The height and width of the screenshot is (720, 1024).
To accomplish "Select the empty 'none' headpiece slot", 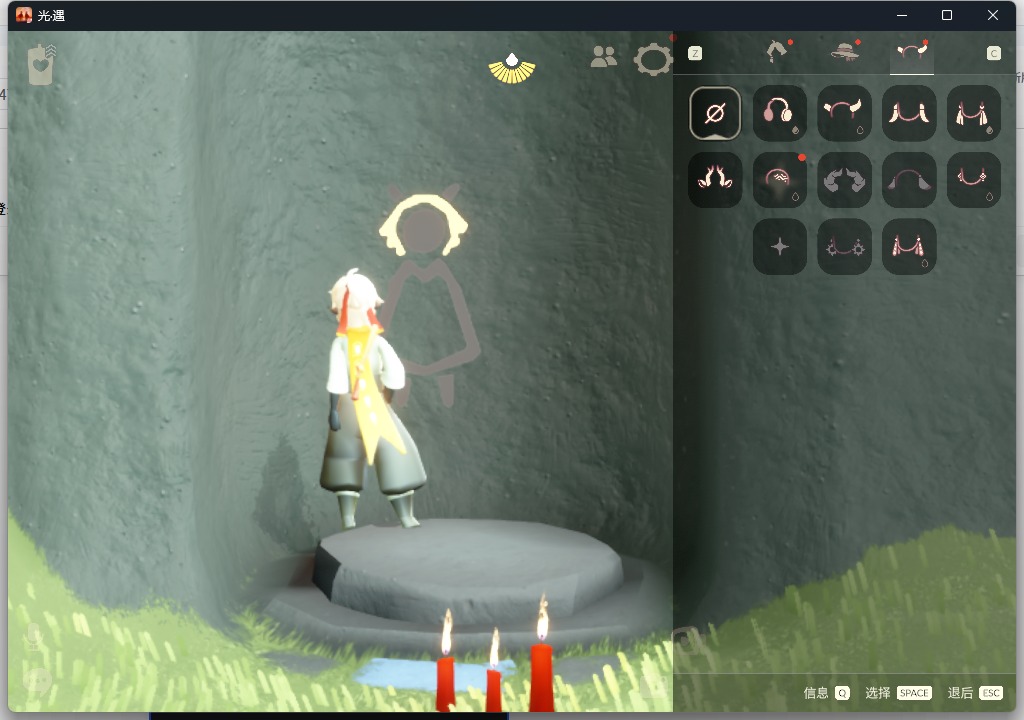I will pos(715,113).
